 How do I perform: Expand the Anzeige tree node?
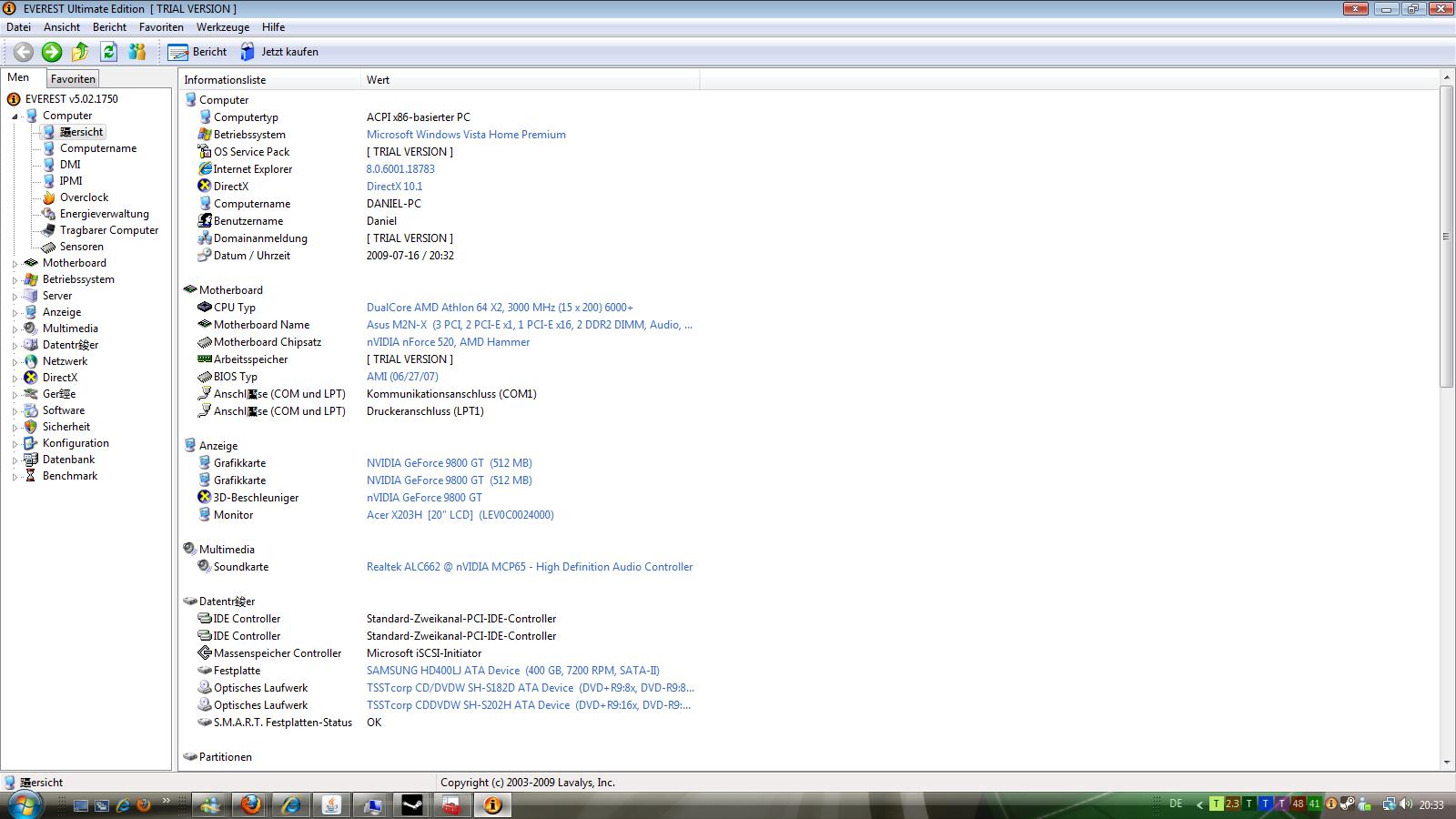click(15, 313)
